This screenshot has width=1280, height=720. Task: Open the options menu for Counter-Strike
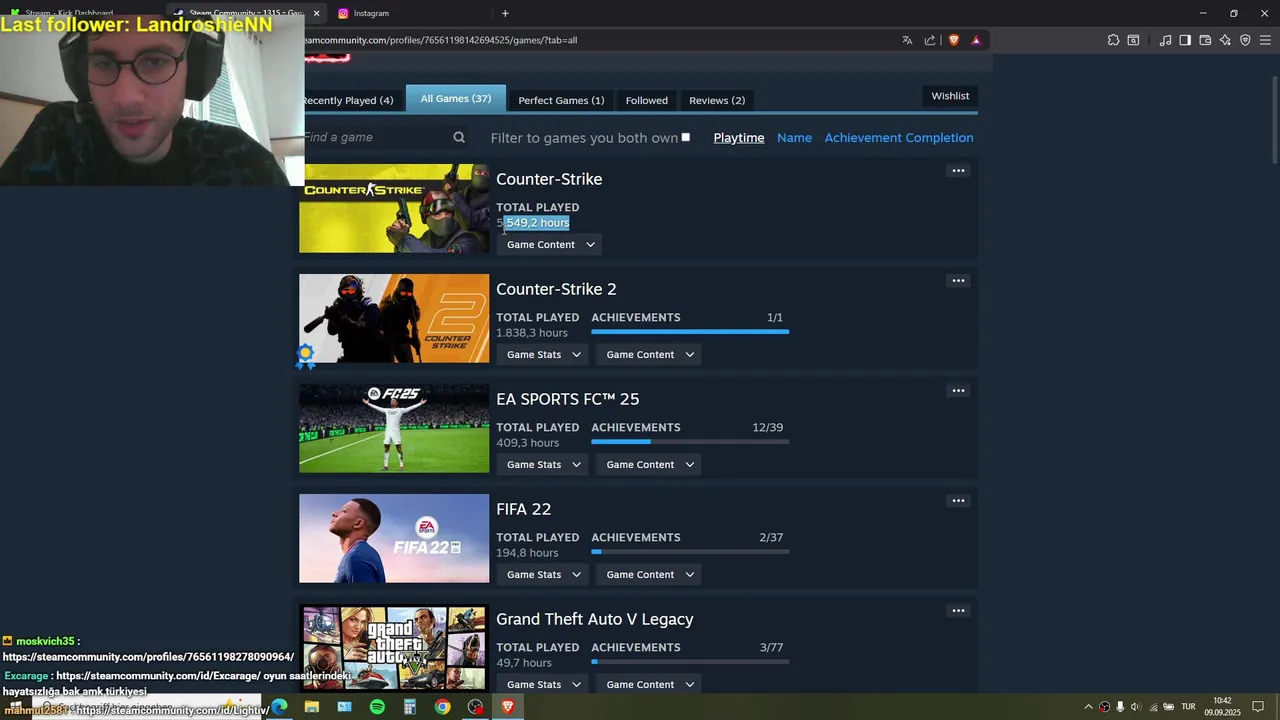(958, 171)
